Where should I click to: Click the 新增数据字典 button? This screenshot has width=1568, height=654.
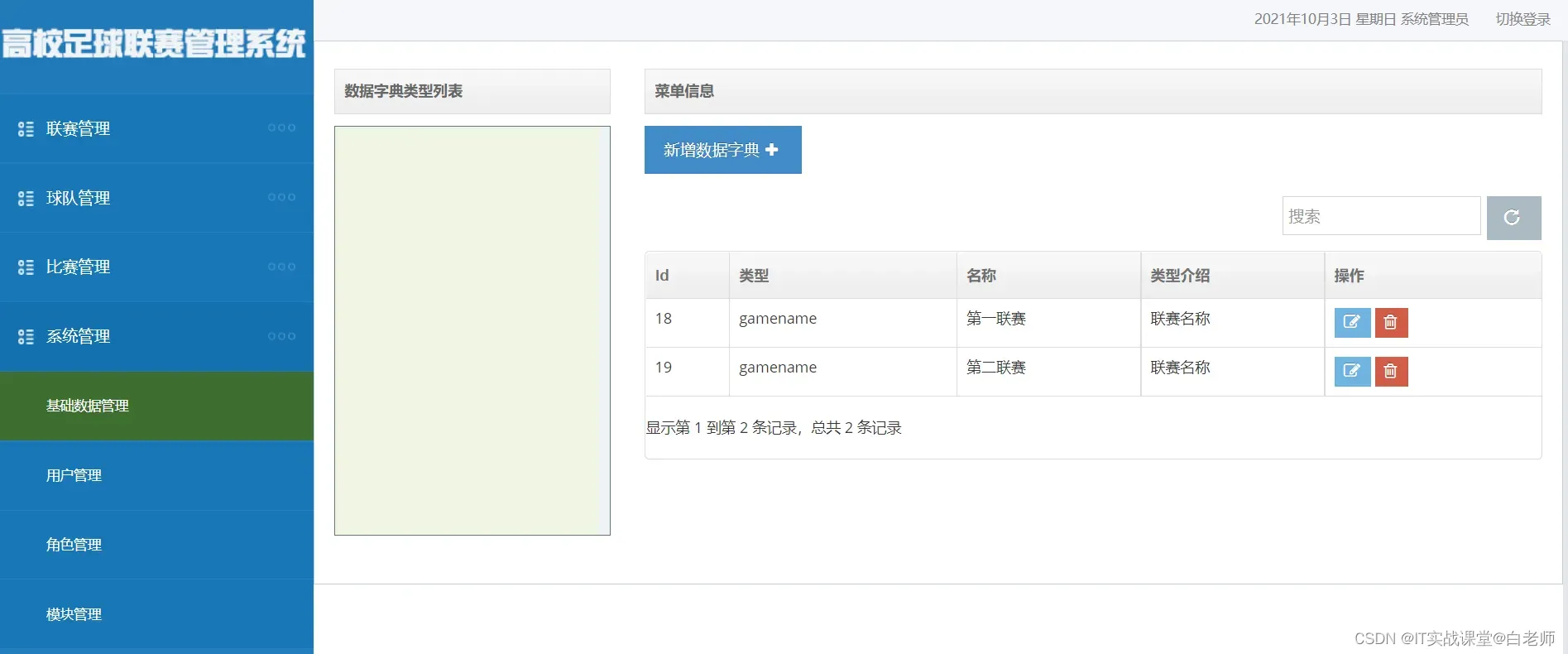click(x=722, y=150)
